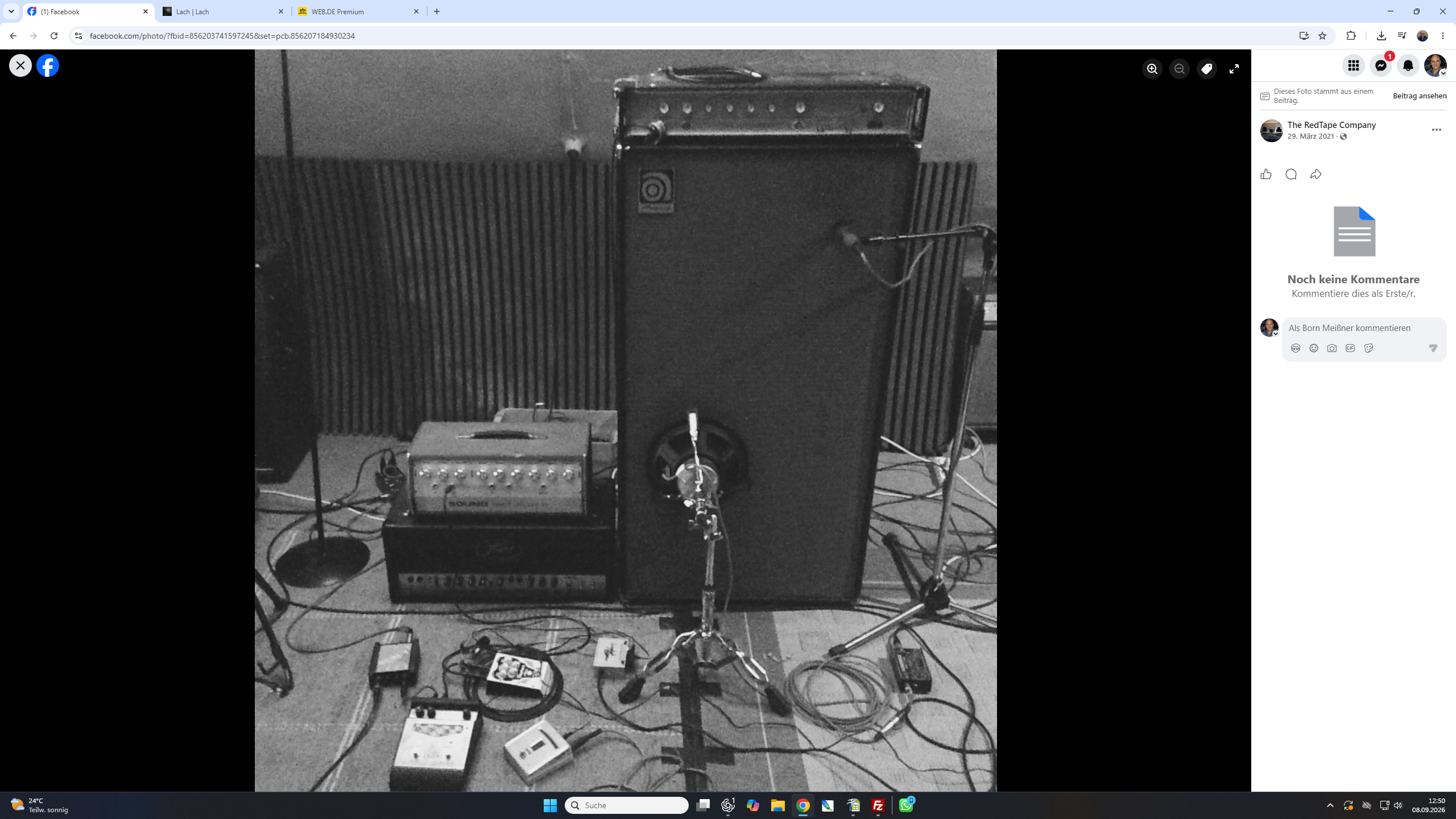Screen dimensions: 1456x819
Task: Open Messenger chats
Action: point(1381,65)
